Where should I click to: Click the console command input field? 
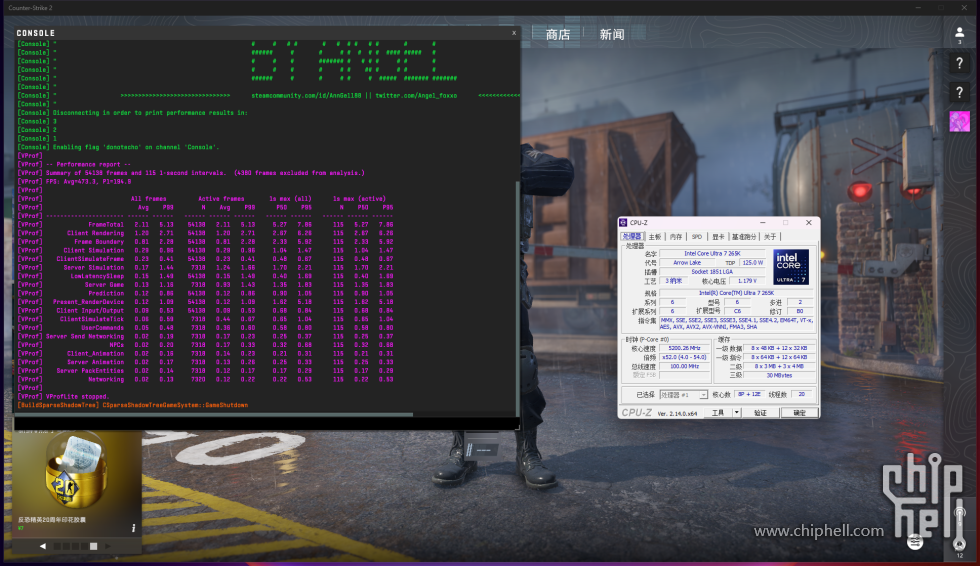266,424
